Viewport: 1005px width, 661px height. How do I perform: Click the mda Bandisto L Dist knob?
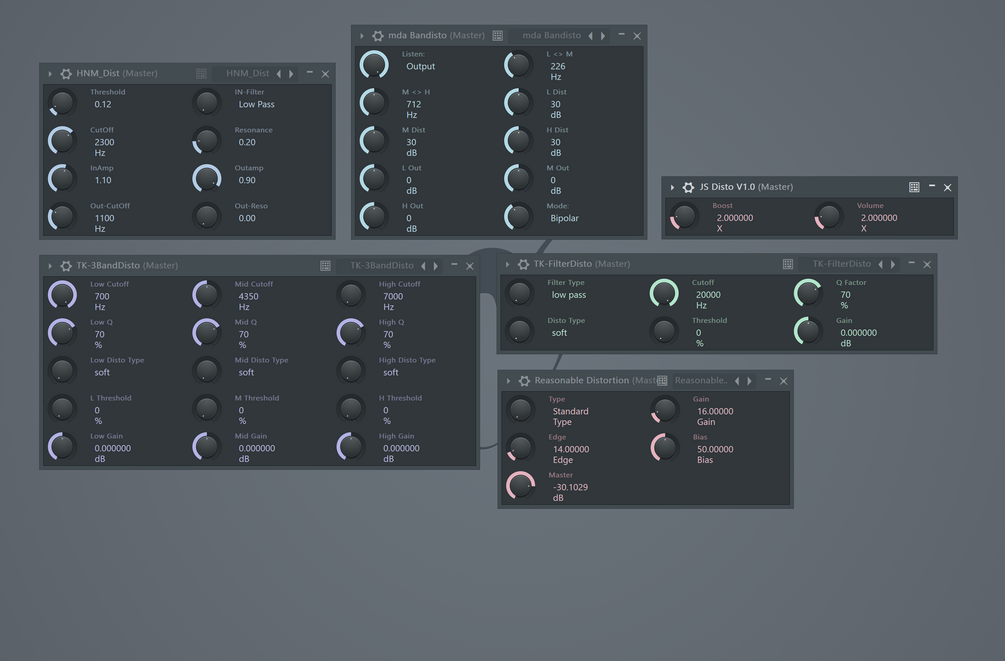[x=518, y=103]
